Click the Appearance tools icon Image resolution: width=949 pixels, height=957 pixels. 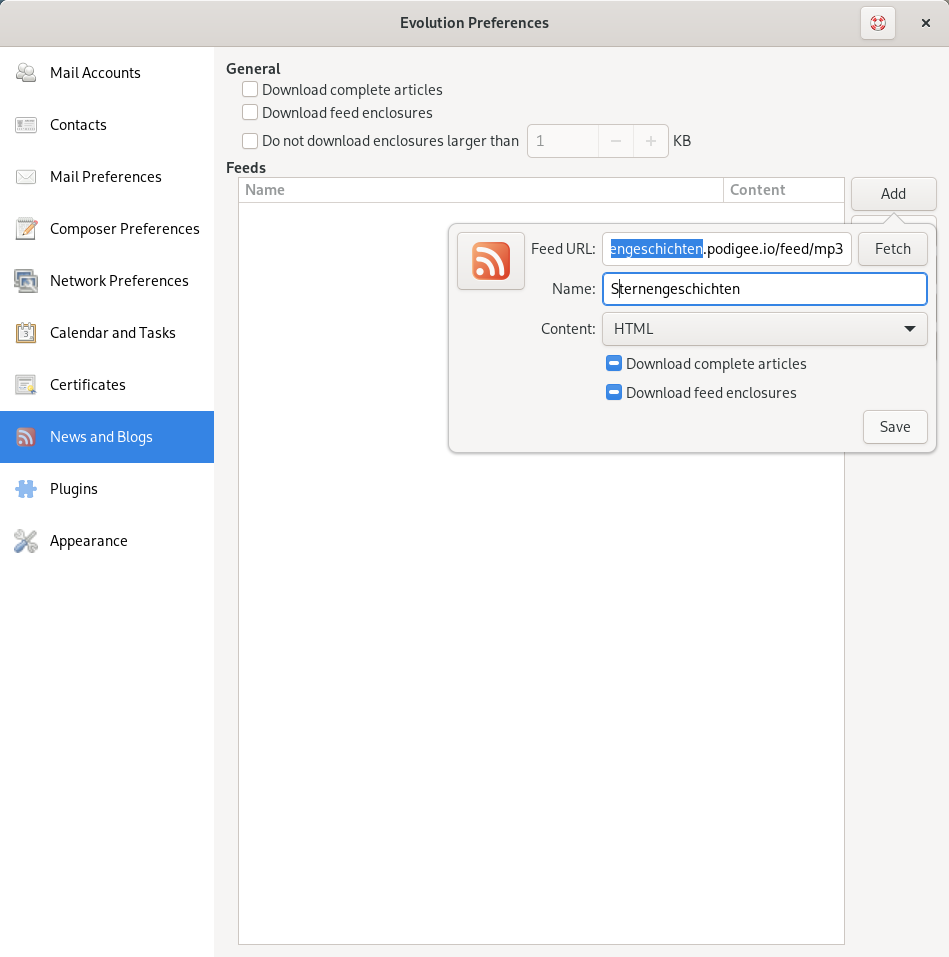(x=26, y=541)
